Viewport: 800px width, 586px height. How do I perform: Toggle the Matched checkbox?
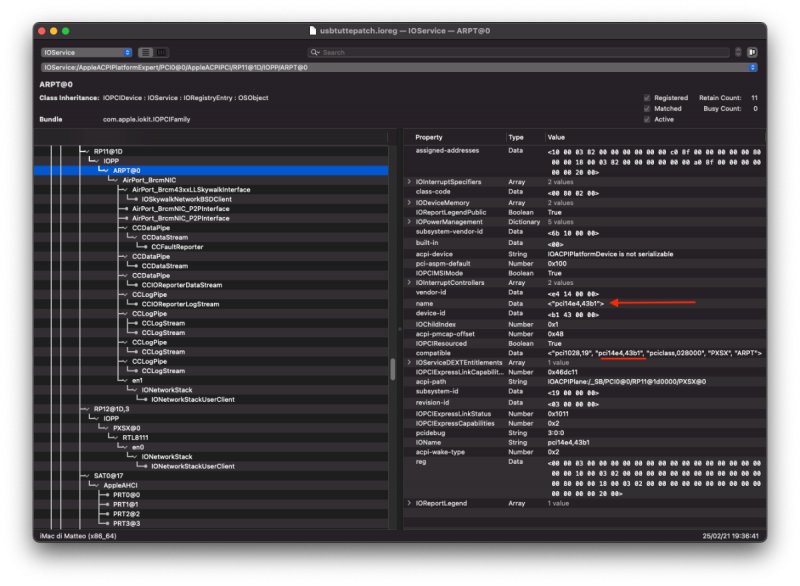[647, 108]
